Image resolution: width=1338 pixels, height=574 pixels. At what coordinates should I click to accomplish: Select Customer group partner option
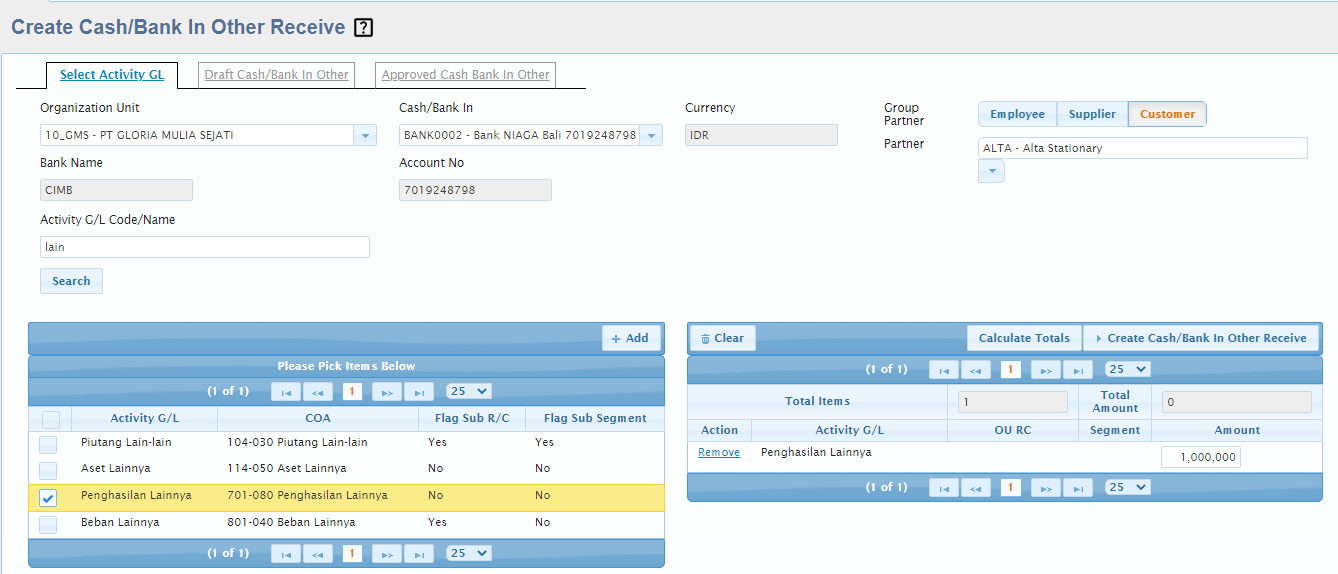pos(1167,114)
